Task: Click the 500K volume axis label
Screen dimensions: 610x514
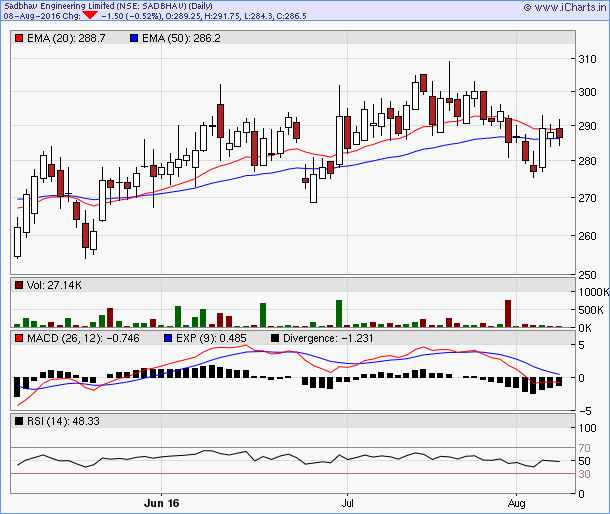Action: [x=591, y=310]
